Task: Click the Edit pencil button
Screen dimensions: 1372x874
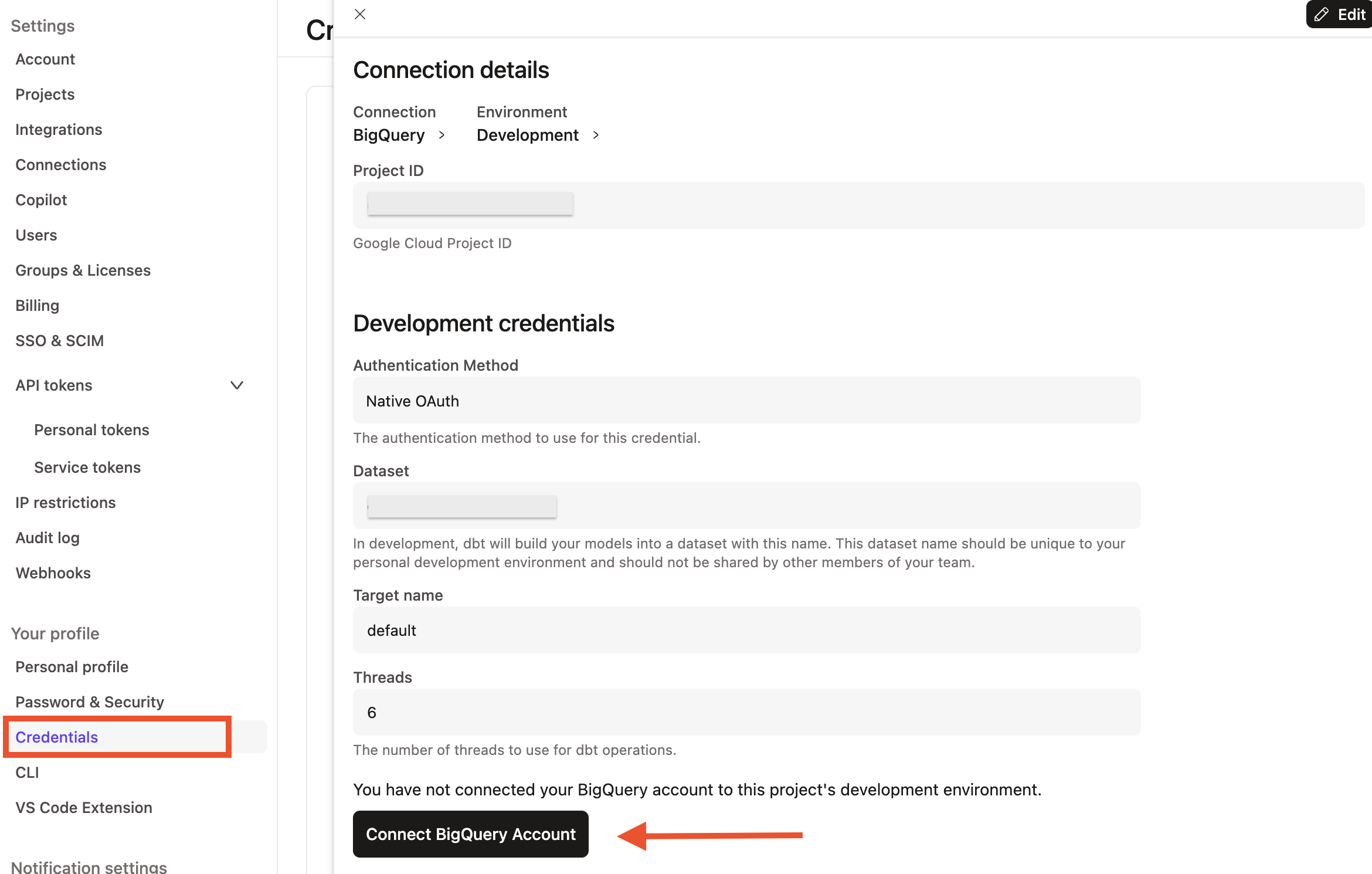Action: click(1340, 13)
